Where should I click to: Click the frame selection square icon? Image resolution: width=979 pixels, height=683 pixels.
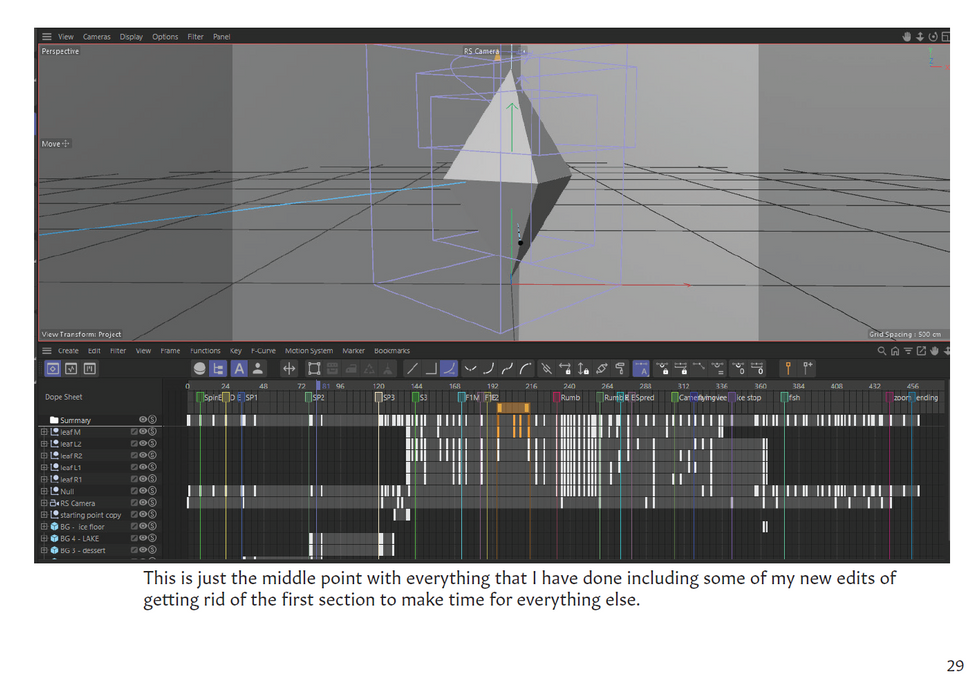pos(314,369)
